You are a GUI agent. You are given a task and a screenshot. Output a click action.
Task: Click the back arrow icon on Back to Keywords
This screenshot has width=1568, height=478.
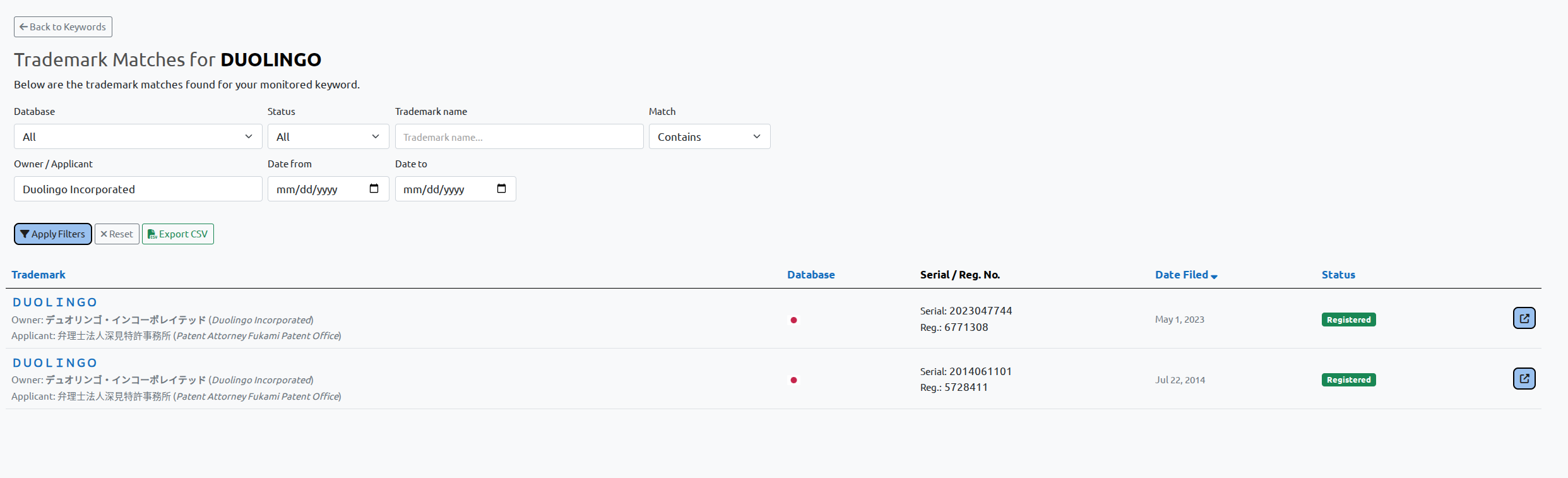[24, 27]
